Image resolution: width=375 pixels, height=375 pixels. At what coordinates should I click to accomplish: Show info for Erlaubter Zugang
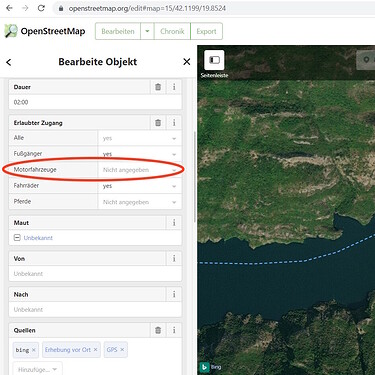pos(174,123)
